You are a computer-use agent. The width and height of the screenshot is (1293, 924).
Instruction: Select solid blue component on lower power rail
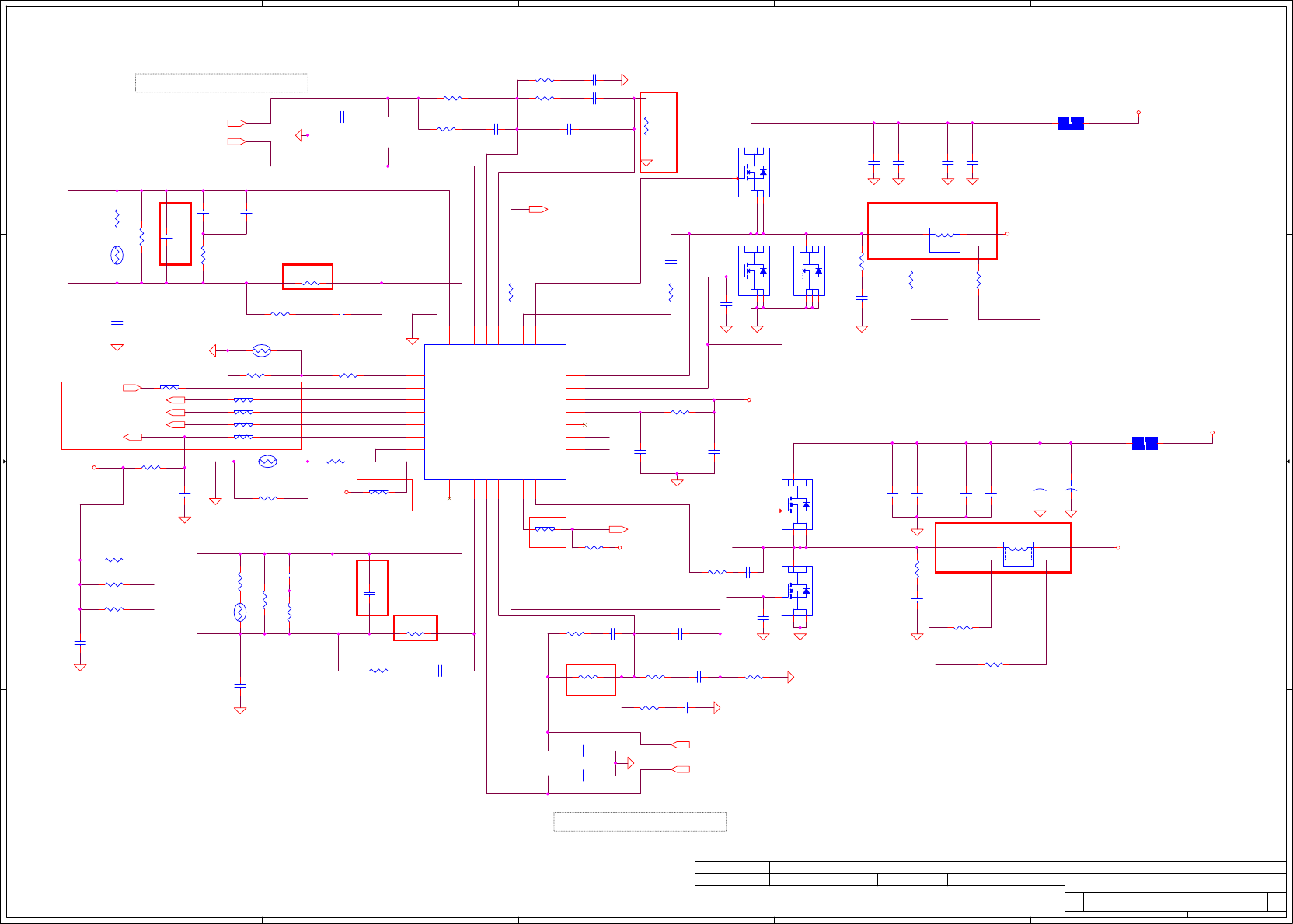tap(1145, 443)
